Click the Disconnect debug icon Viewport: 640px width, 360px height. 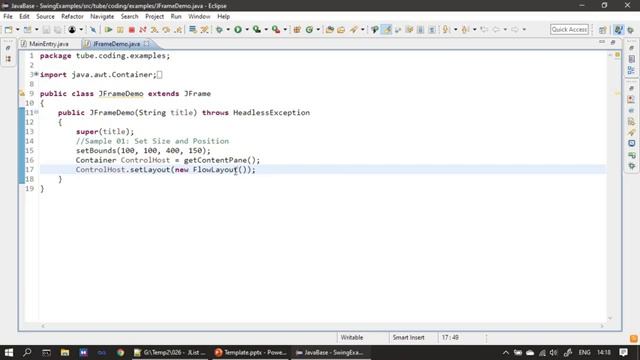point(142,30)
